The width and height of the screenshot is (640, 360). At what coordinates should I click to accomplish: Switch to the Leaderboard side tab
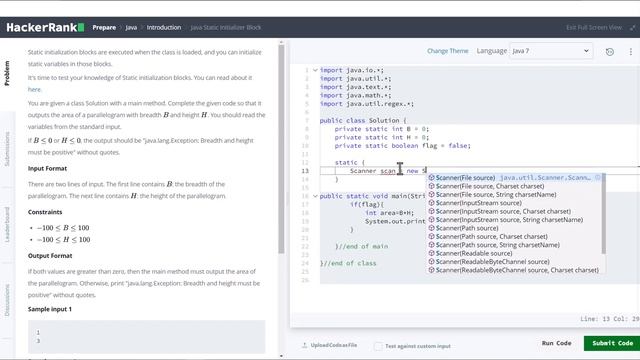click(x=7, y=224)
